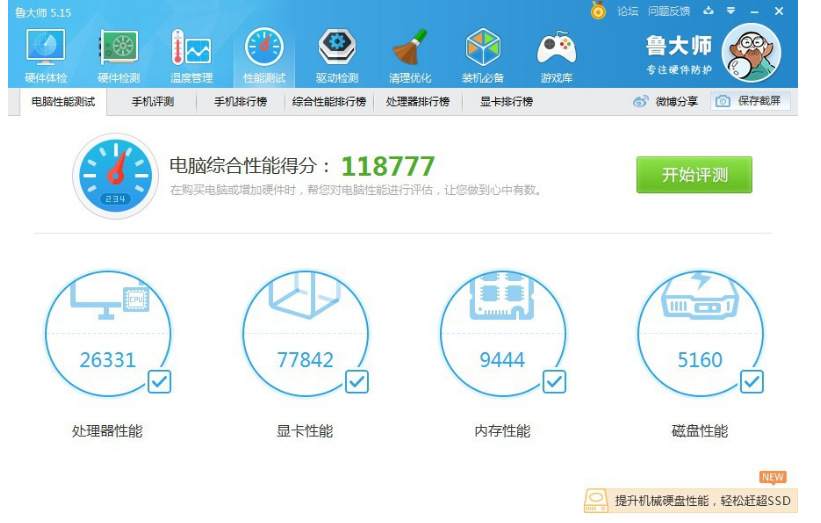Click the 显卡性能 label
Image resolution: width=821 pixels, height=523 pixels.
(305, 431)
